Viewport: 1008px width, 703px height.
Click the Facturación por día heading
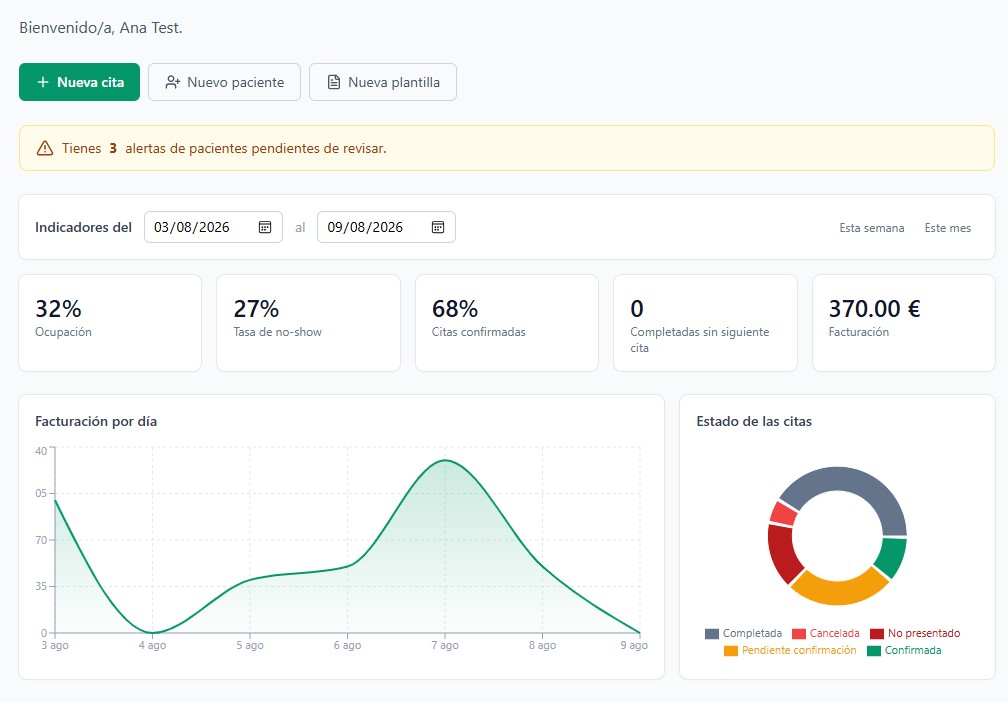[x=96, y=422]
